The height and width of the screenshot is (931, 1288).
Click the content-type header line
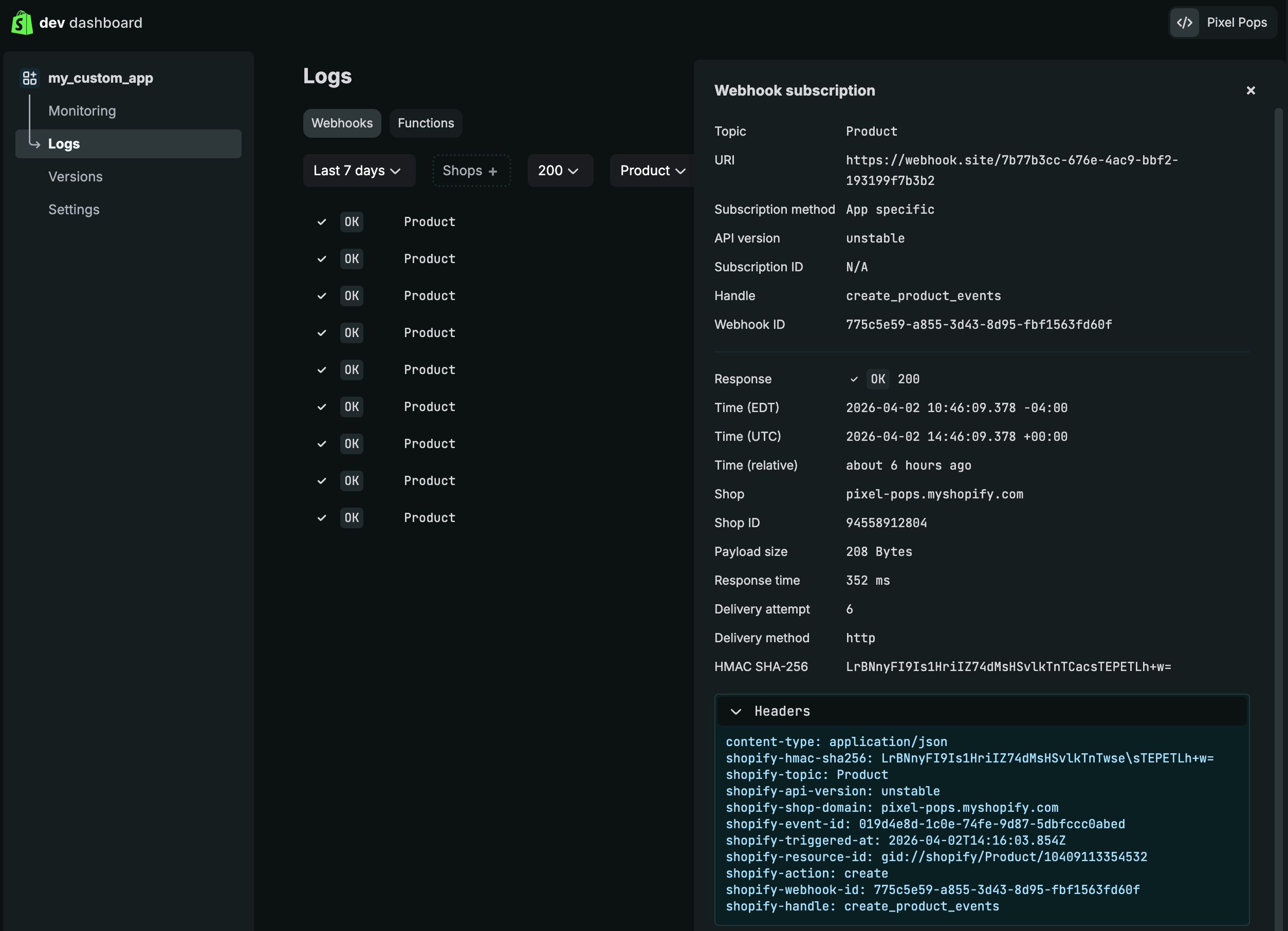[837, 742]
